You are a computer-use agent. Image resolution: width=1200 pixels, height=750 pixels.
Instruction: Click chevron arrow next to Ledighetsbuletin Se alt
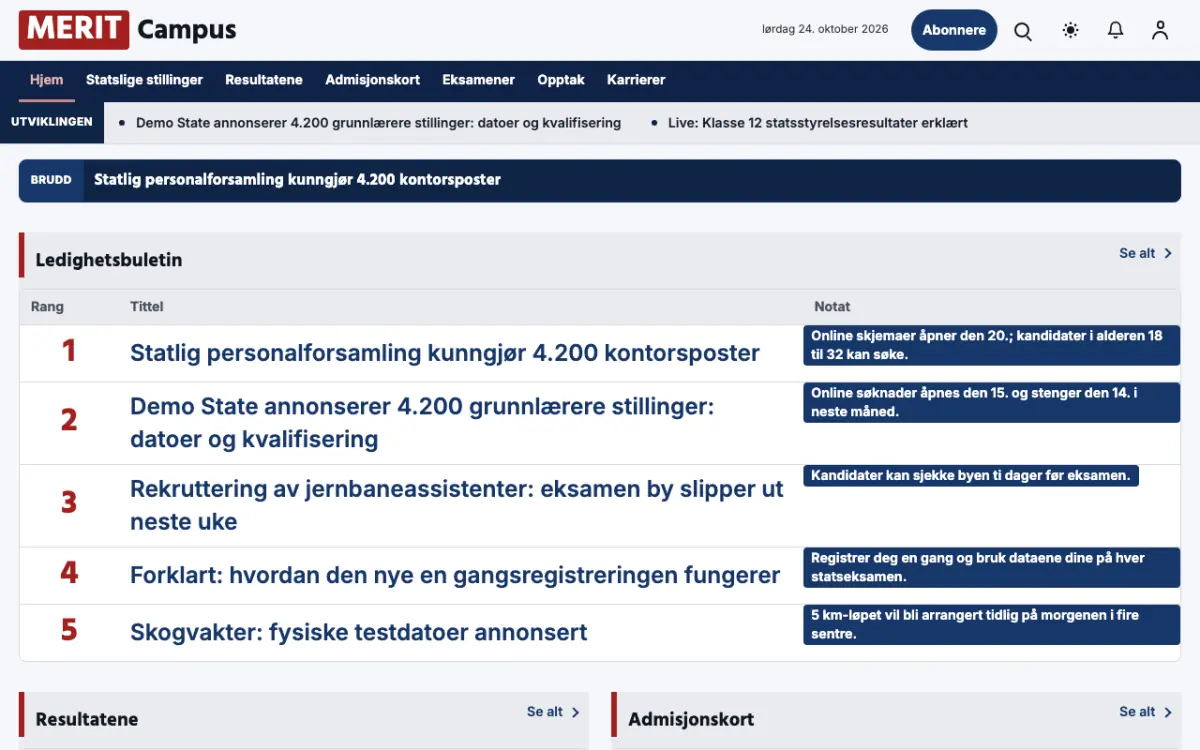click(1168, 254)
